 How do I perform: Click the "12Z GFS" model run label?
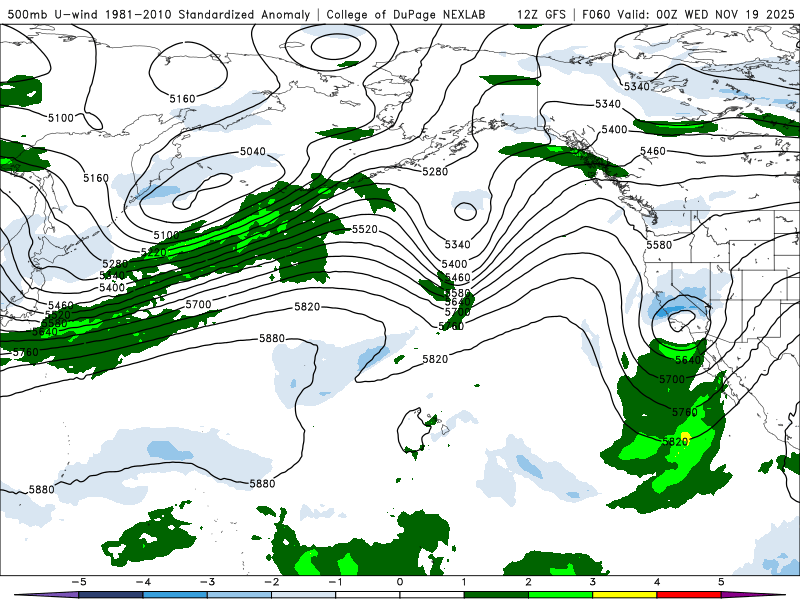click(541, 14)
